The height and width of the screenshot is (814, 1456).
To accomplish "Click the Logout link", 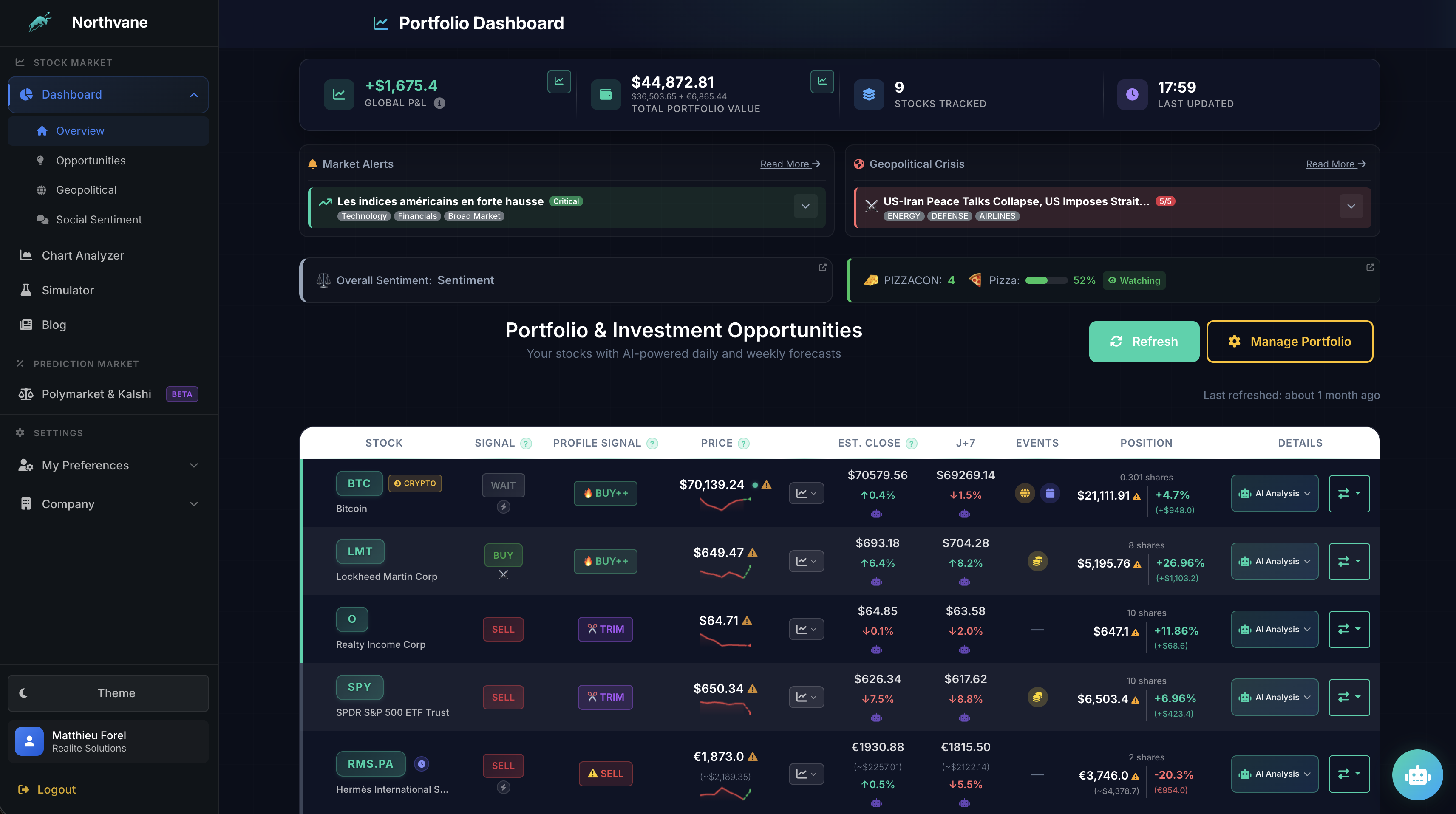I will coord(47,790).
